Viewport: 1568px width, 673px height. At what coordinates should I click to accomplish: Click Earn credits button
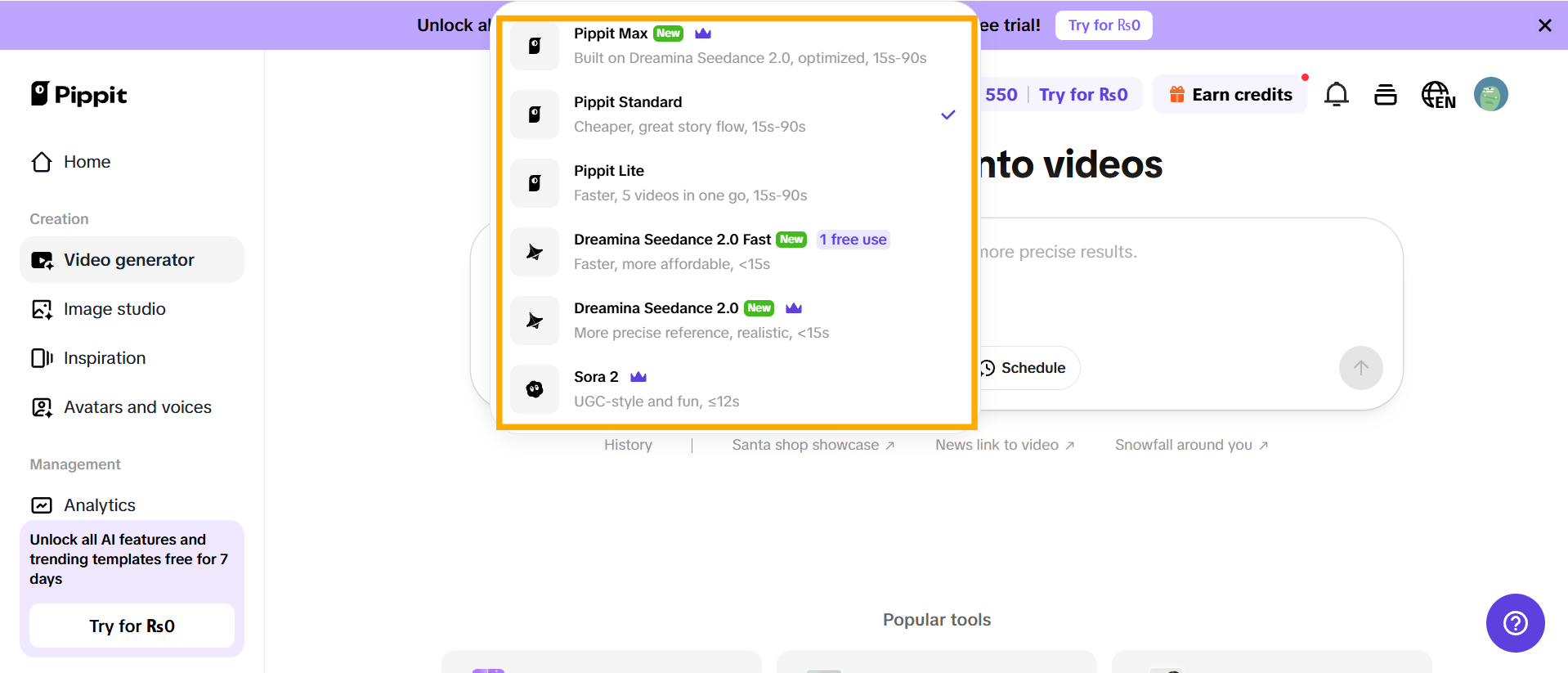(x=1230, y=95)
